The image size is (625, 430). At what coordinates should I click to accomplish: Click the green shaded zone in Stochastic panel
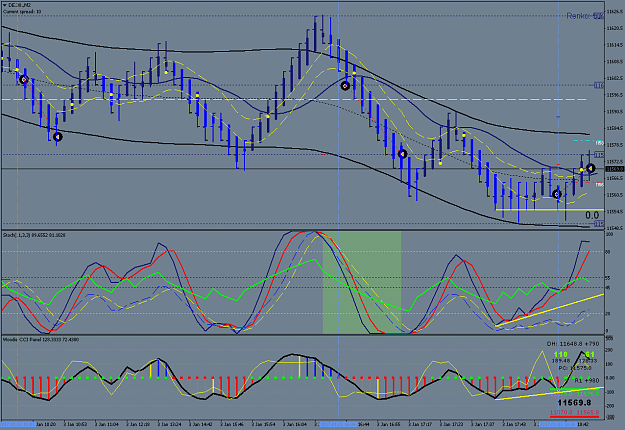tap(362, 283)
